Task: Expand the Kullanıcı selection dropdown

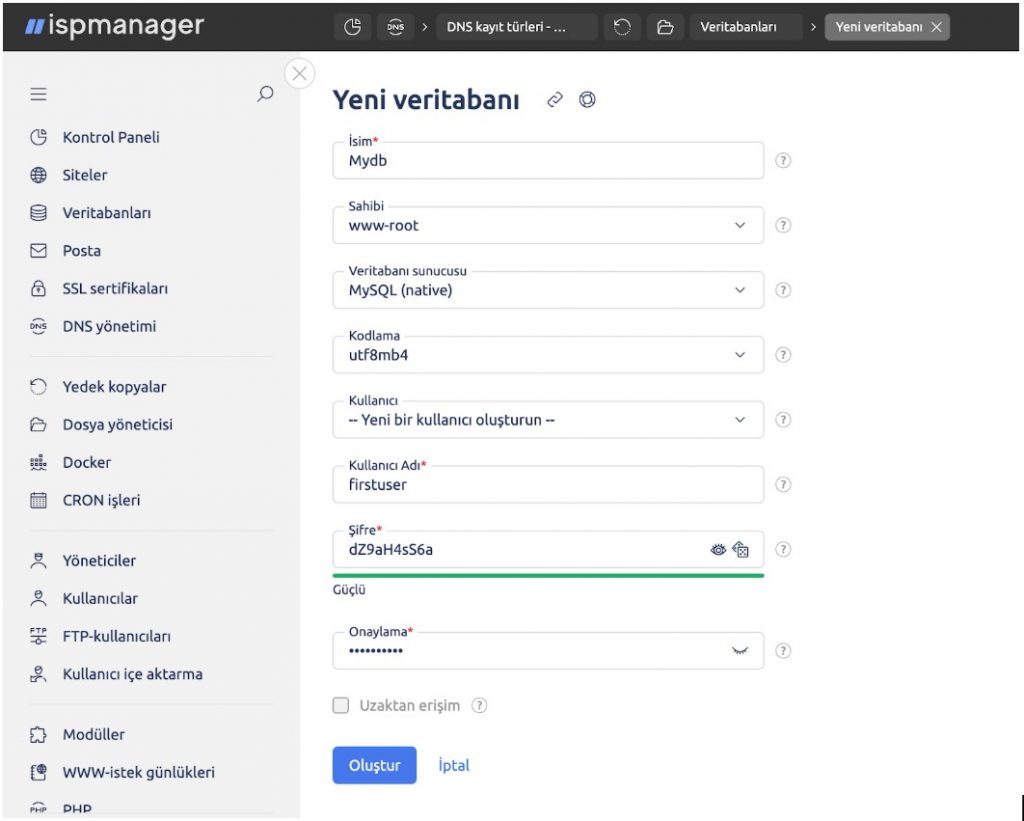Action: tap(548, 419)
